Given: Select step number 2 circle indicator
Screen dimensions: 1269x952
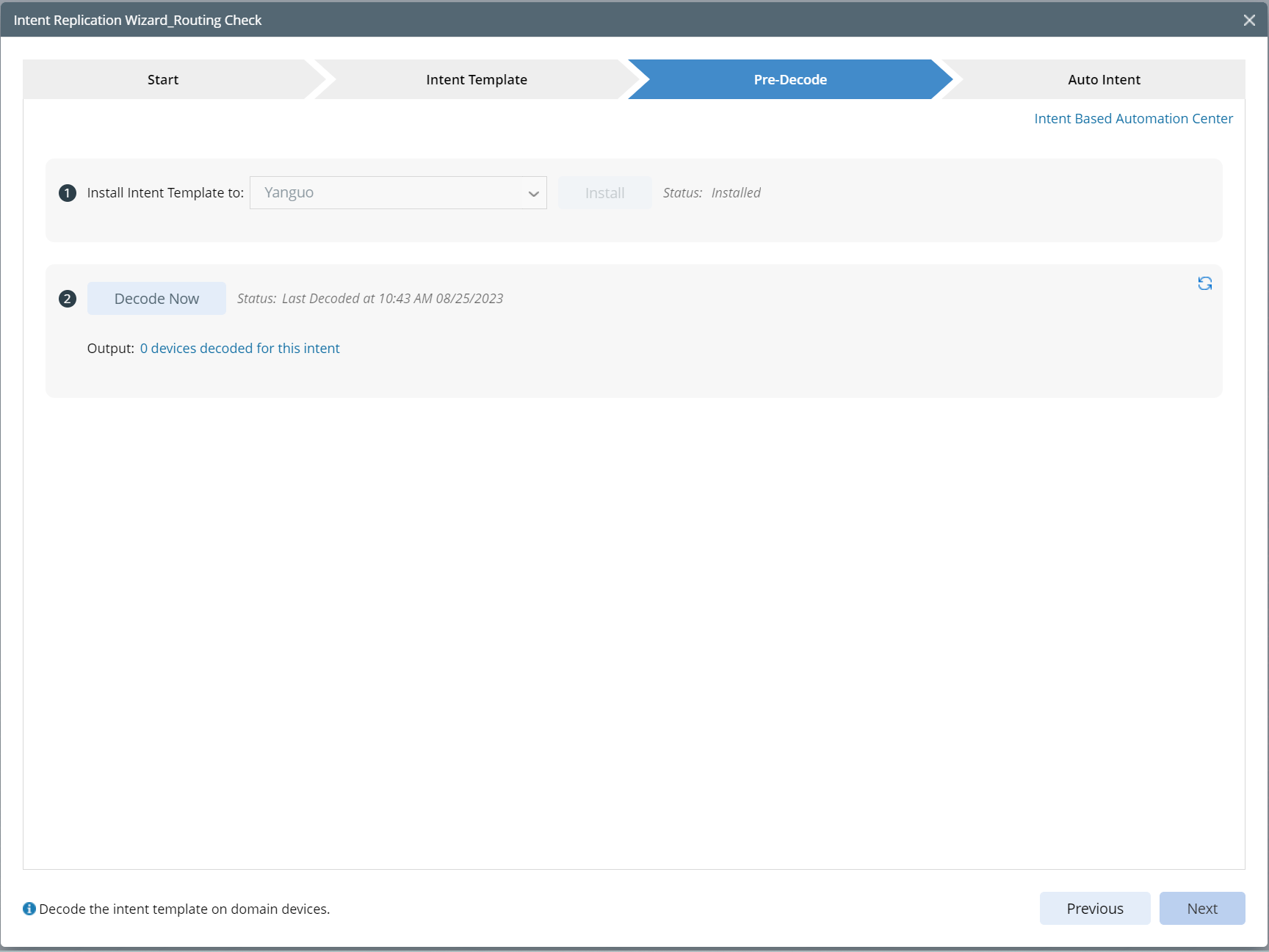Looking at the screenshot, I should pyautogui.click(x=67, y=299).
